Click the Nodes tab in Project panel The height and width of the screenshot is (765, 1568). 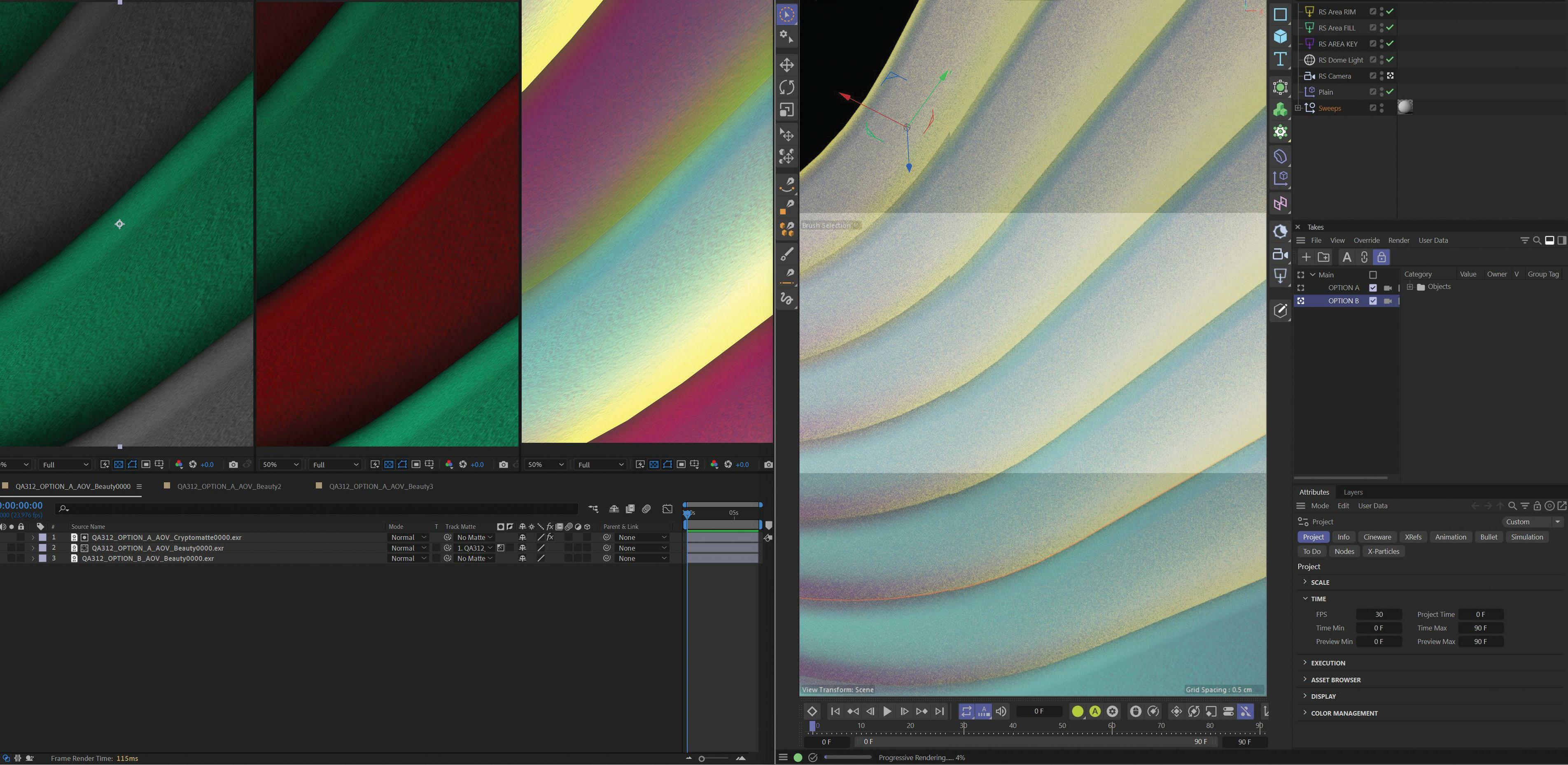pos(1343,551)
